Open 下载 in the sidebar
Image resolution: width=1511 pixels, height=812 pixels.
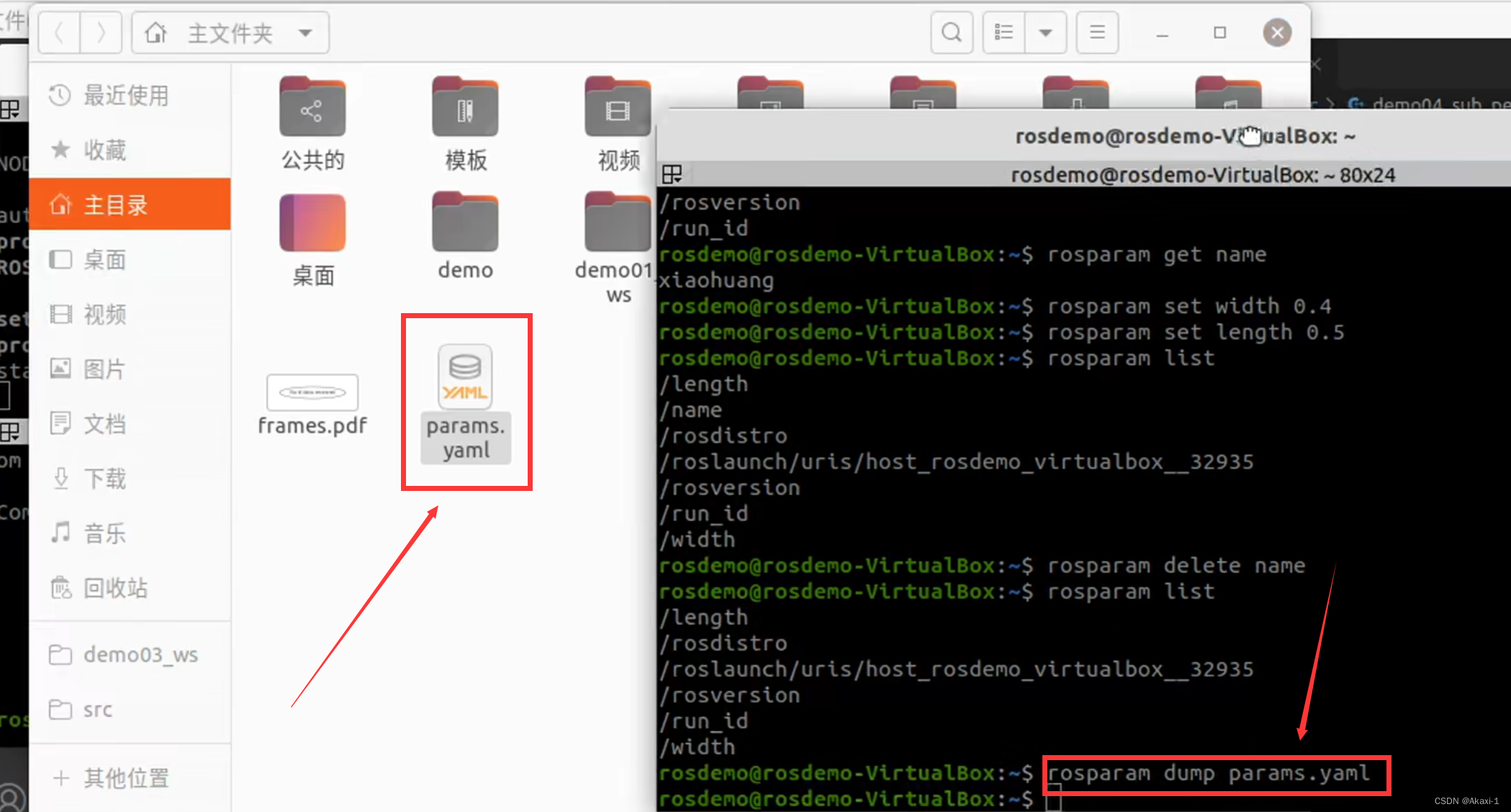[104, 478]
